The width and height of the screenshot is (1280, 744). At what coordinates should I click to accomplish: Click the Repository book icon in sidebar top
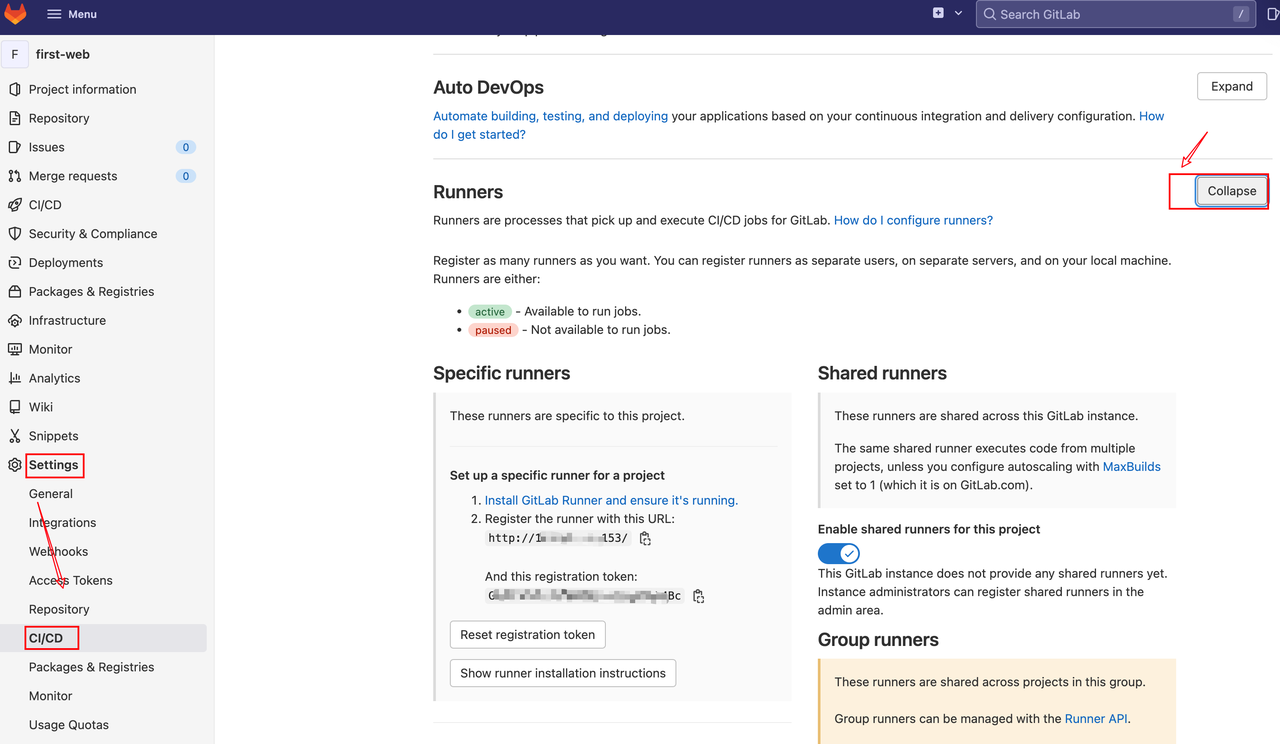(14, 118)
